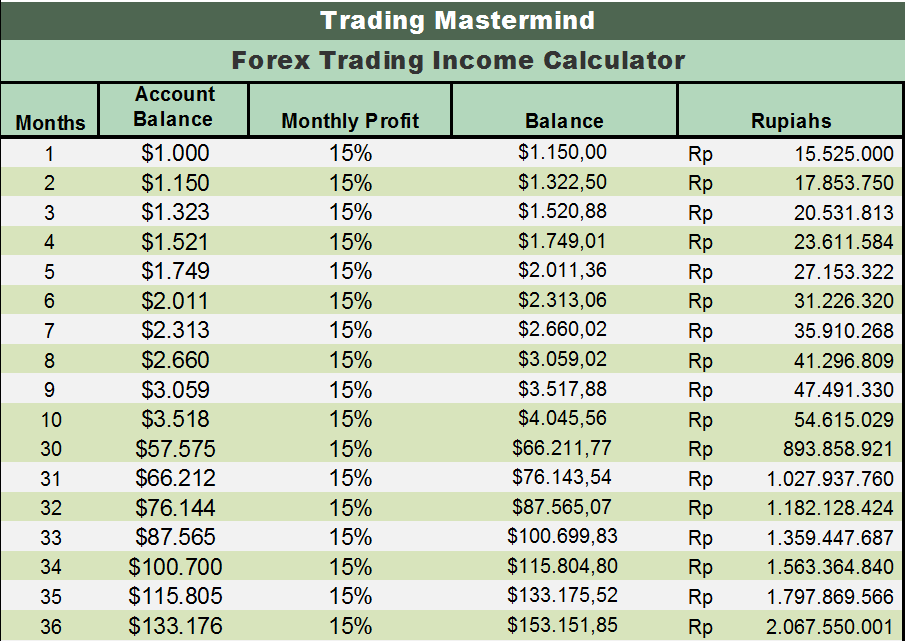Click the month 31 row number
Image resolution: width=908 pixels, height=643 pixels.
tap(50, 479)
